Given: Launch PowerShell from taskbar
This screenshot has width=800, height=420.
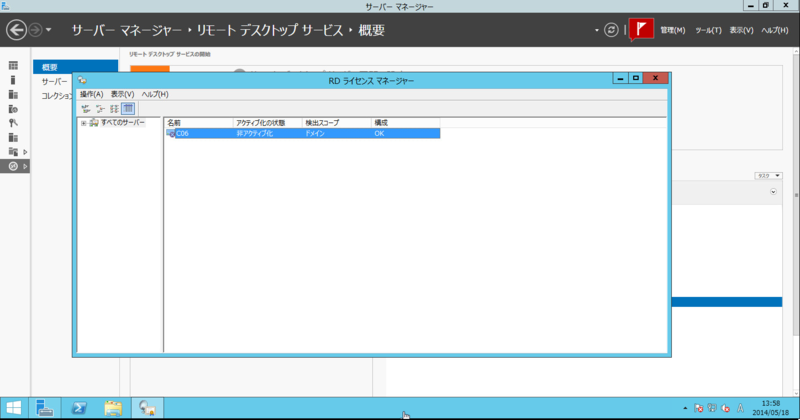Looking at the screenshot, I should pos(79,408).
